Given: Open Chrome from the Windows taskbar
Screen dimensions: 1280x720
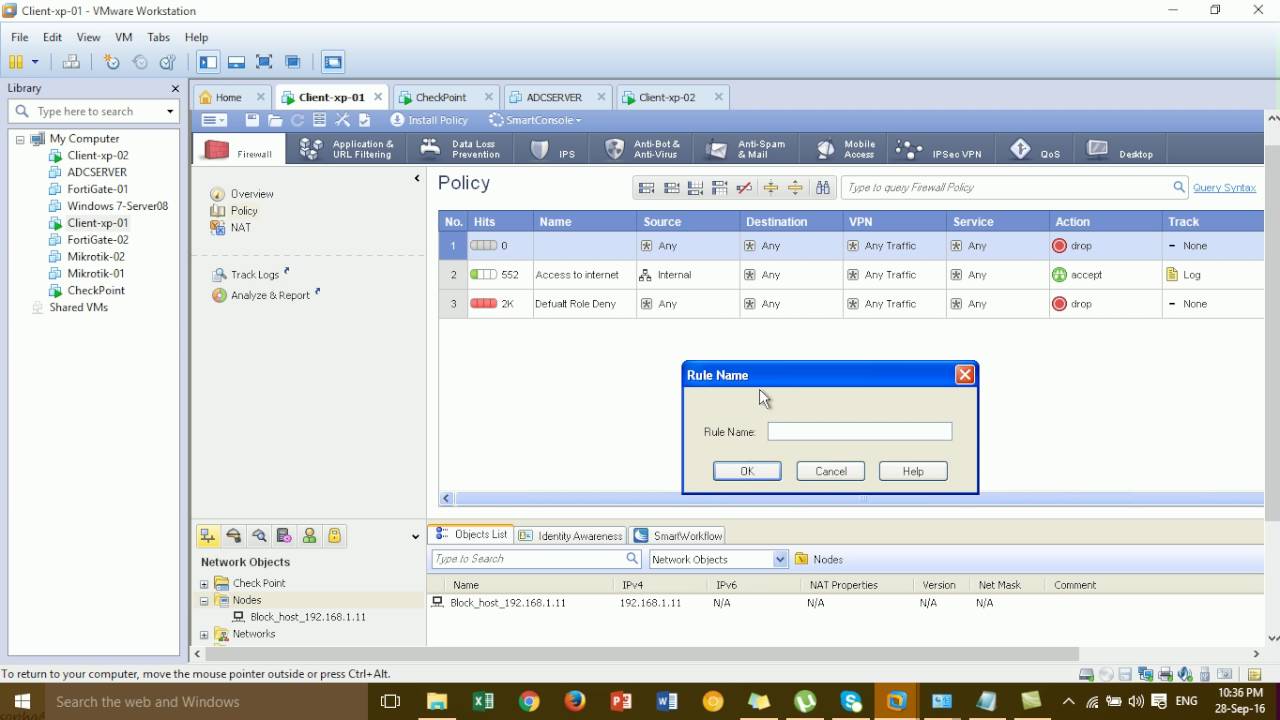Looking at the screenshot, I should pos(529,702).
